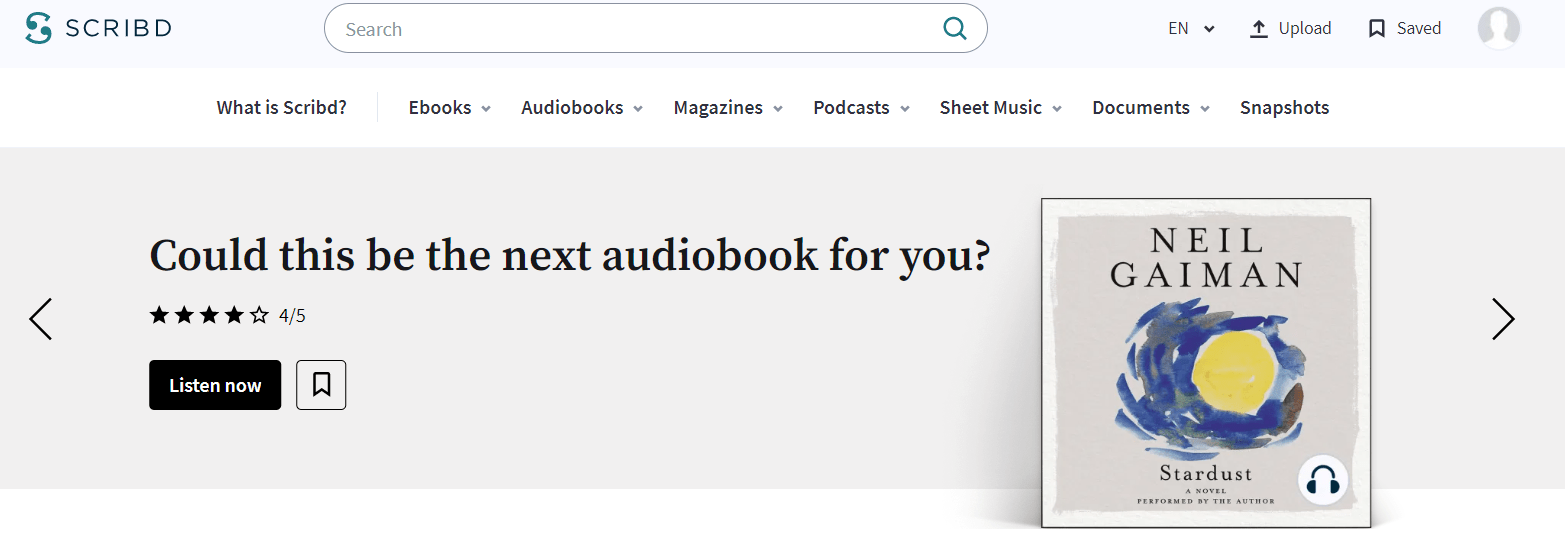Expand the Magazines menu
This screenshot has height=559, width=1565.
coord(728,108)
